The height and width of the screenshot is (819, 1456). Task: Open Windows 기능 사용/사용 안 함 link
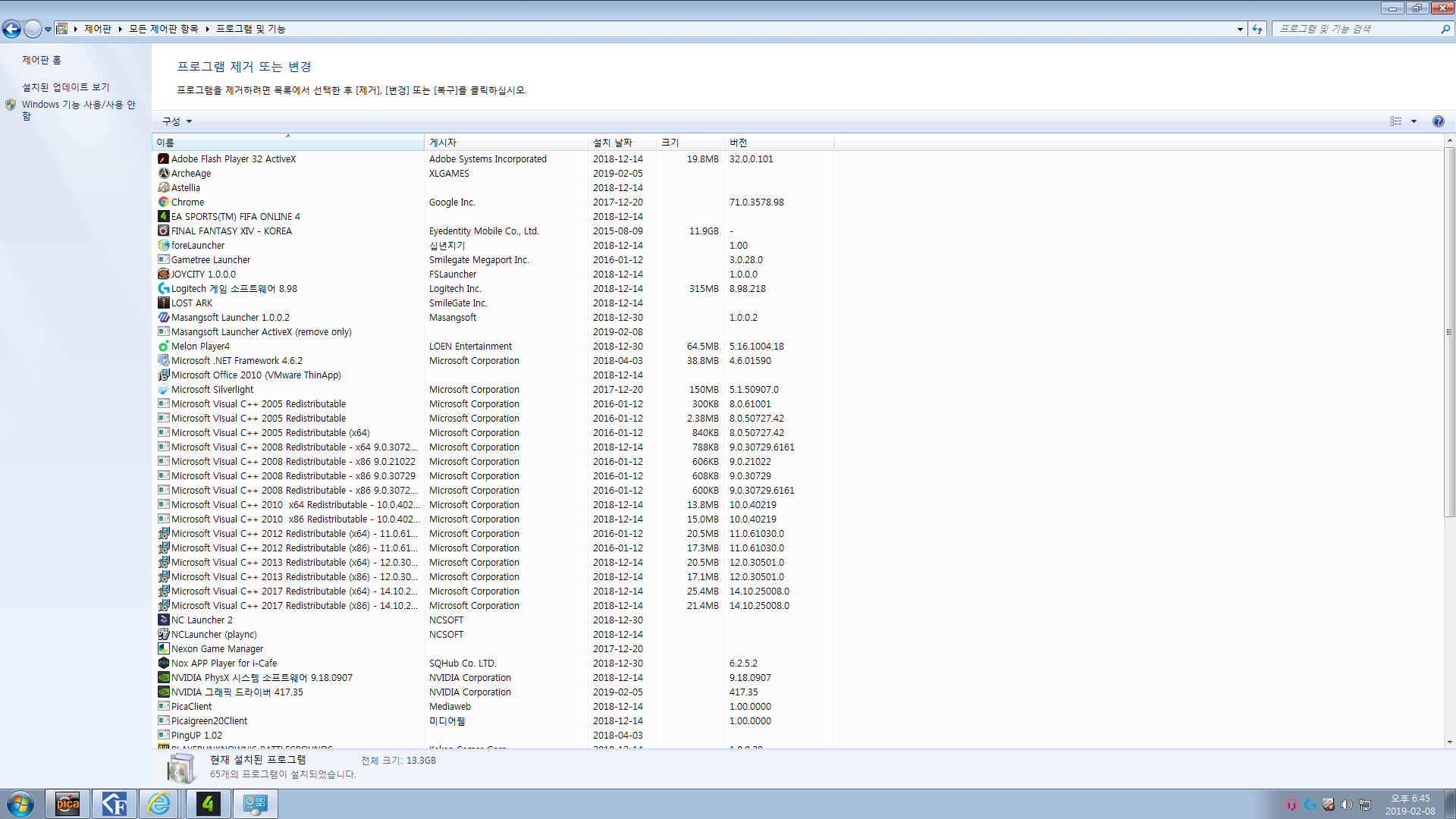click(x=78, y=110)
